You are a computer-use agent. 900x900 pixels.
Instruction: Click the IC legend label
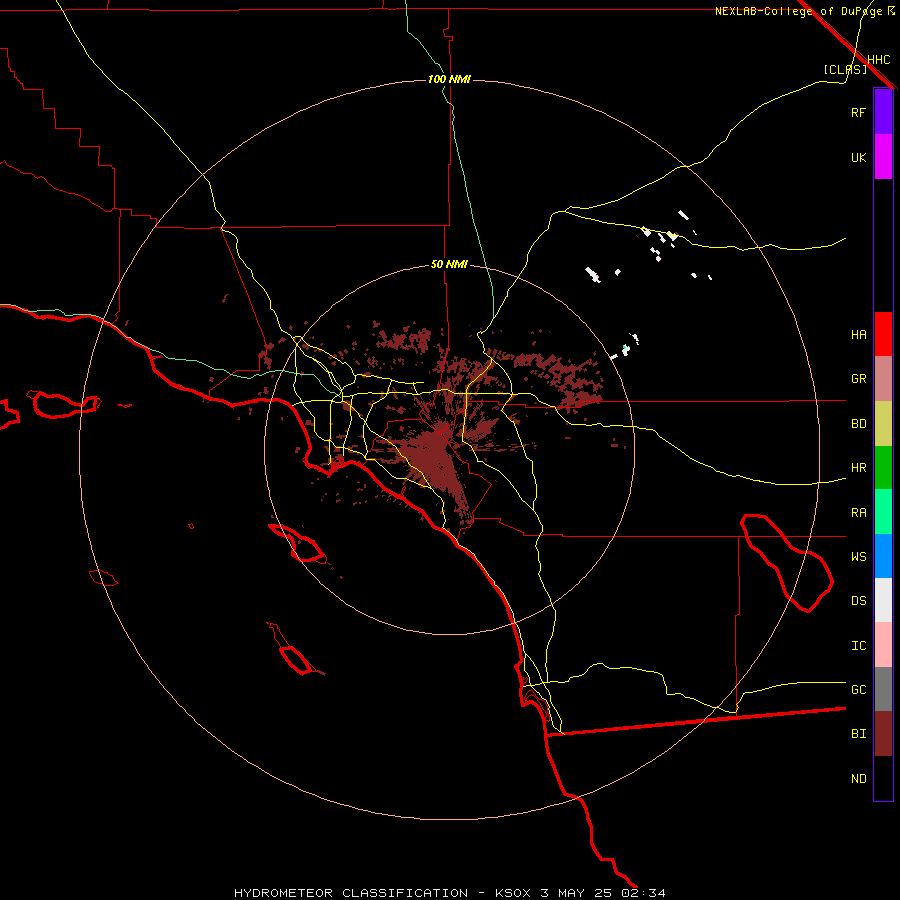858,646
